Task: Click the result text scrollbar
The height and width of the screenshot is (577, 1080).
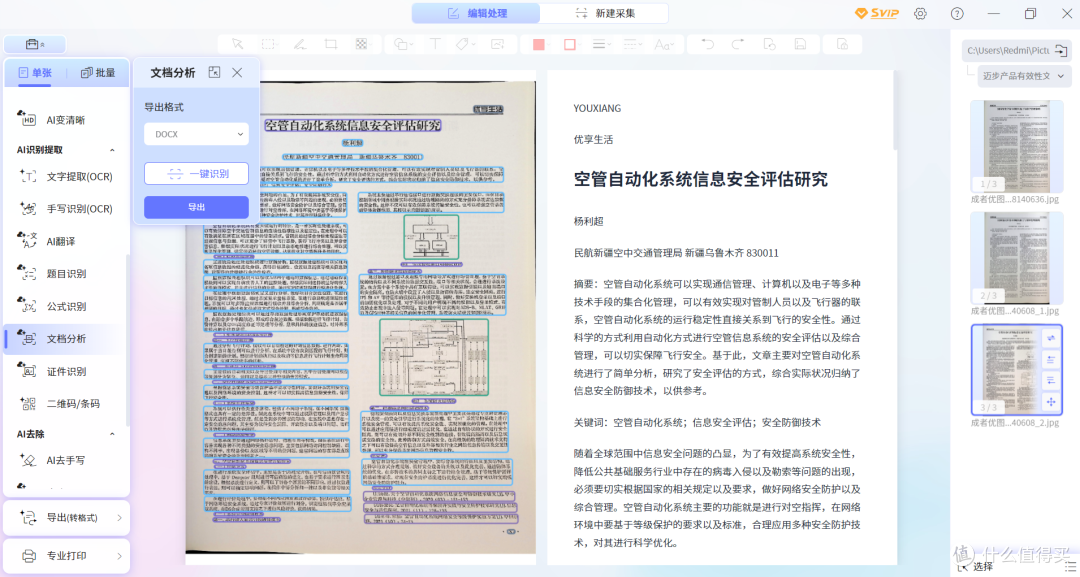Action: click(x=895, y=112)
